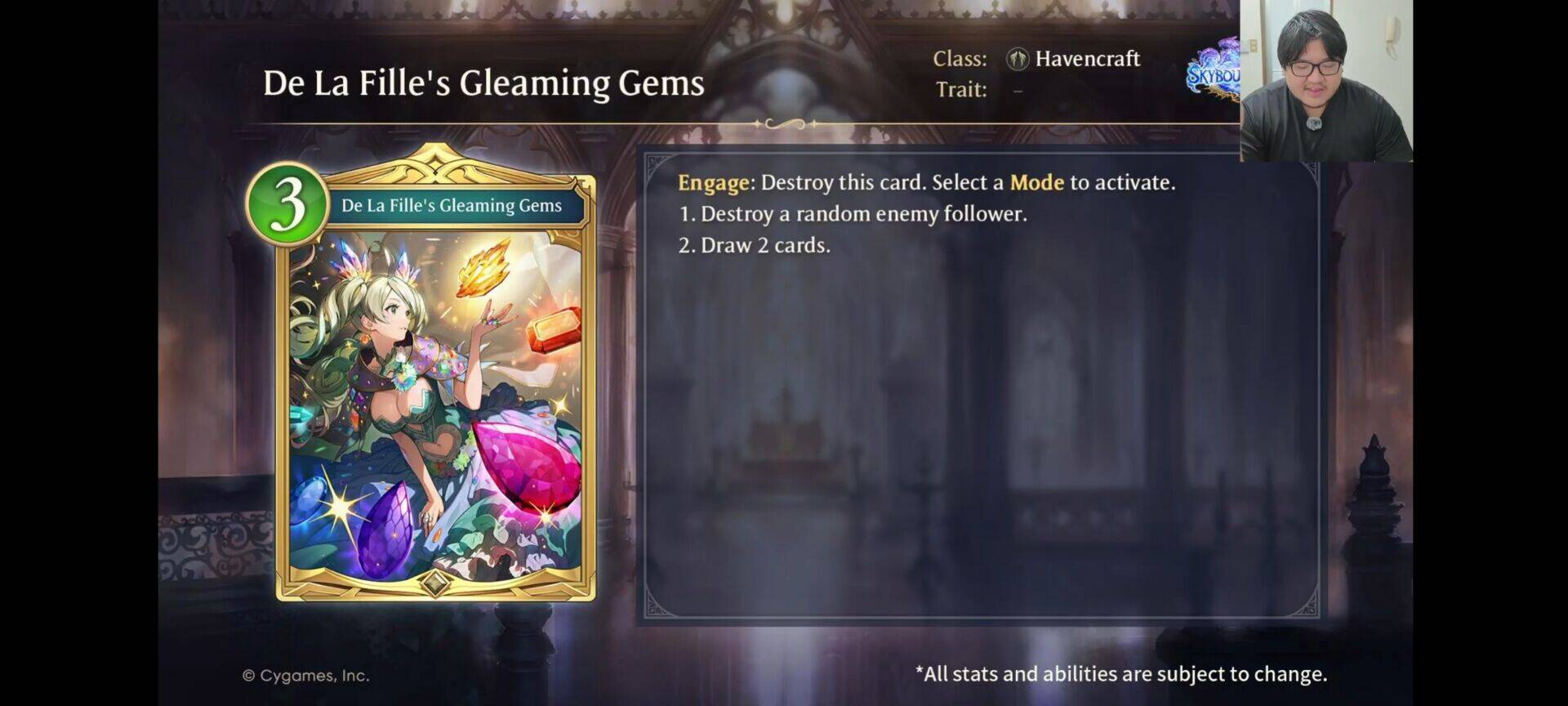This screenshot has width=1568, height=706.
Task: Click the card name banner on card
Action: tap(452, 205)
